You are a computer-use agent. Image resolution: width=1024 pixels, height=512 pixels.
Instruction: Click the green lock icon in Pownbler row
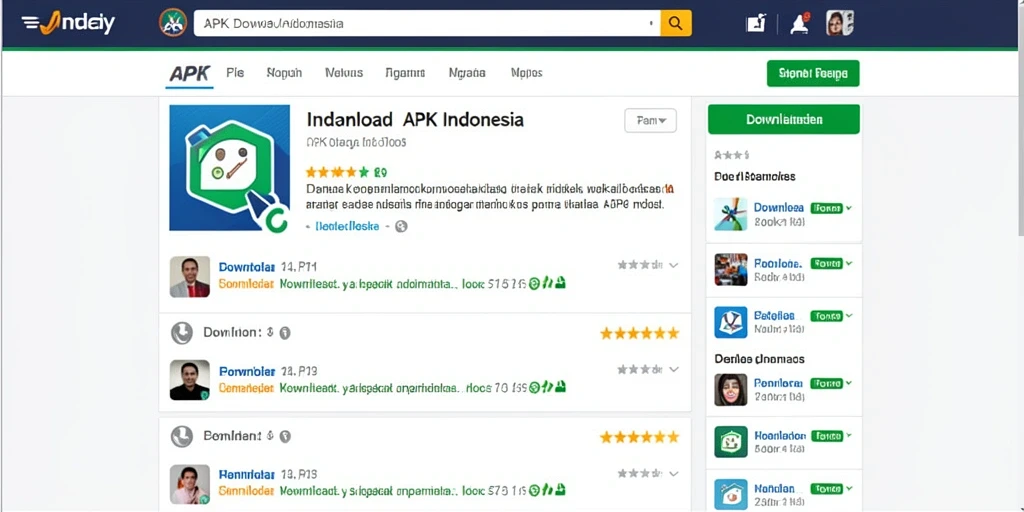[x=560, y=387]
